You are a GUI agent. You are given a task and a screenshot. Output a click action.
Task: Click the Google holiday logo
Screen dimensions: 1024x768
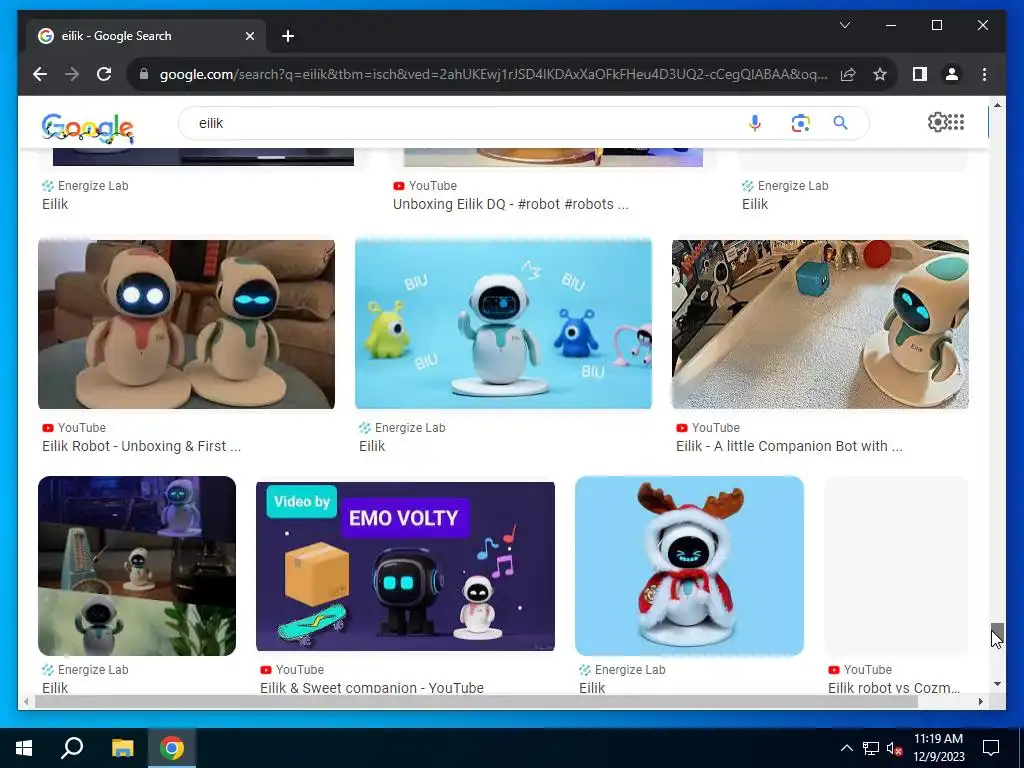[88, 128]
